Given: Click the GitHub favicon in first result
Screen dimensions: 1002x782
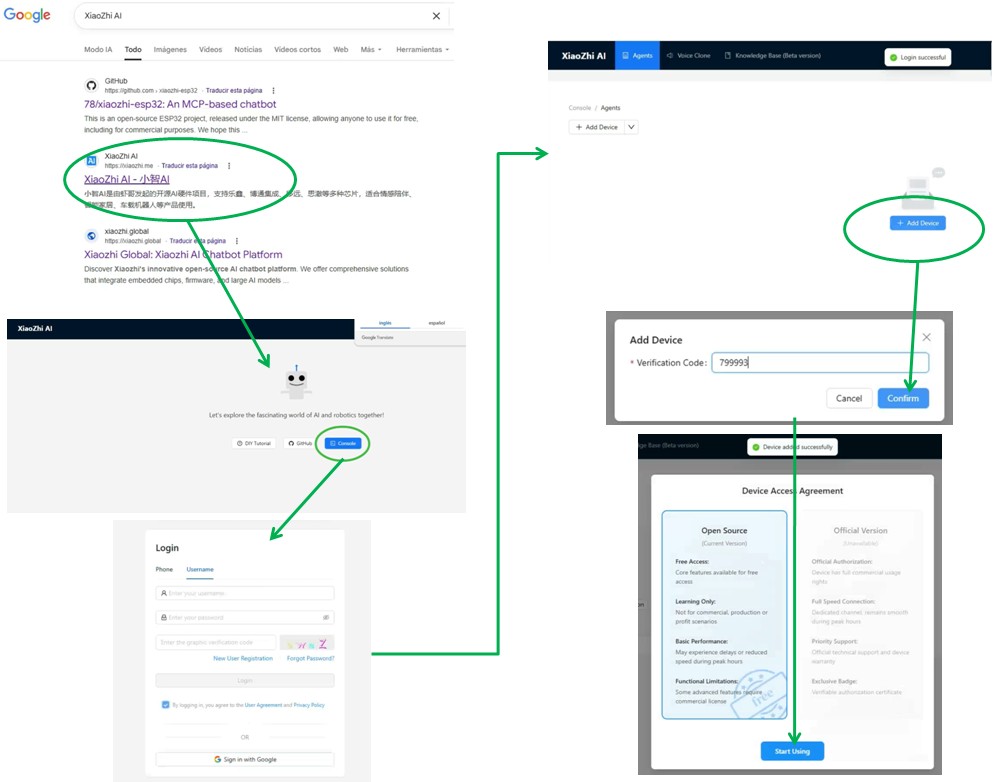Looking at the screenshot, I should point(91,86).
